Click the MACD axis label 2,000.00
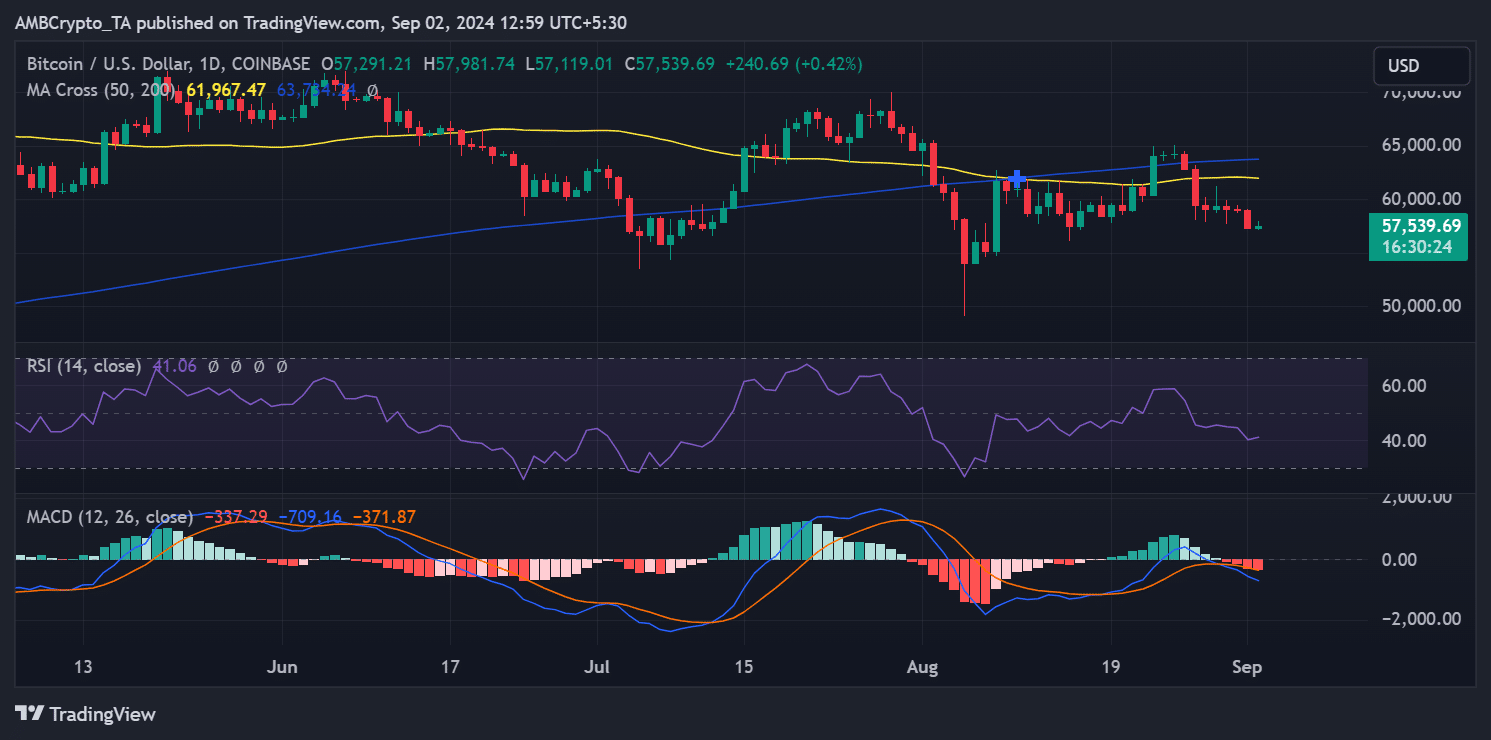Viewport: 1491px width, 740px height. pos(1417,498)
